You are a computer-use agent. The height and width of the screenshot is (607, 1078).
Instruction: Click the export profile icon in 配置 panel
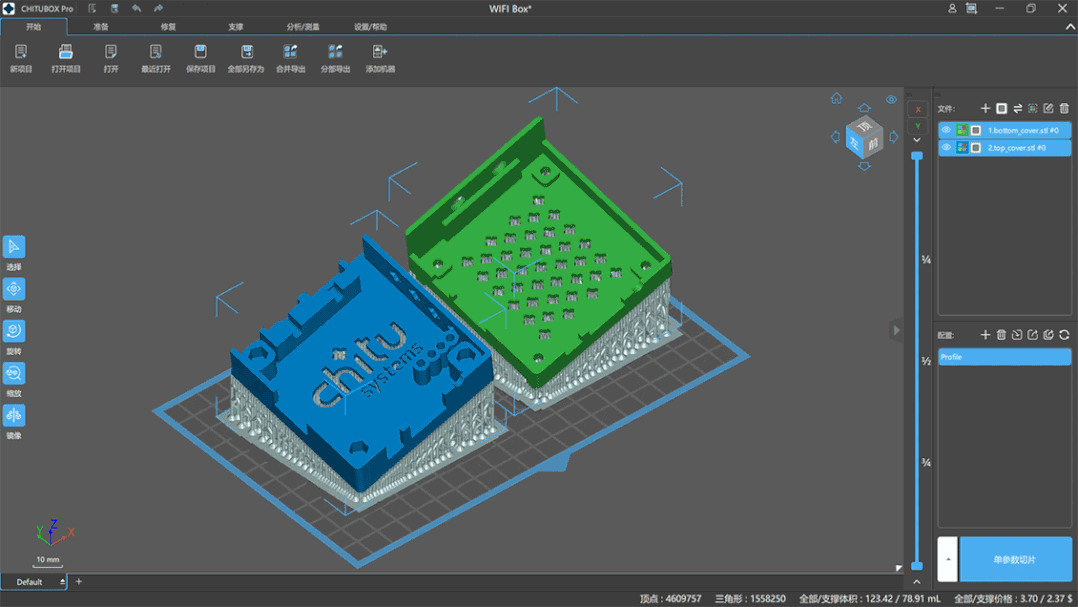(x=1033, y=335)
